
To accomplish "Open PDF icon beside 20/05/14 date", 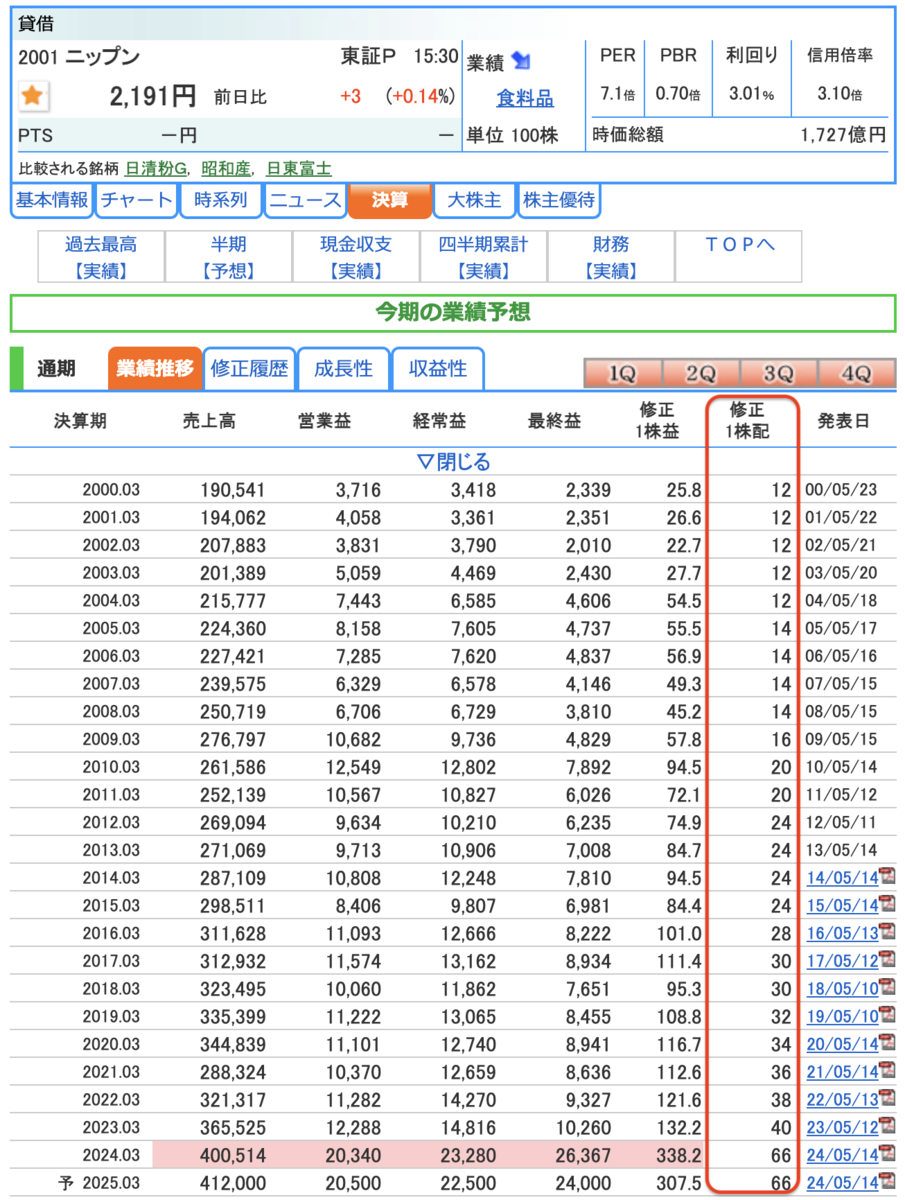I will (x=886, y=1044).
